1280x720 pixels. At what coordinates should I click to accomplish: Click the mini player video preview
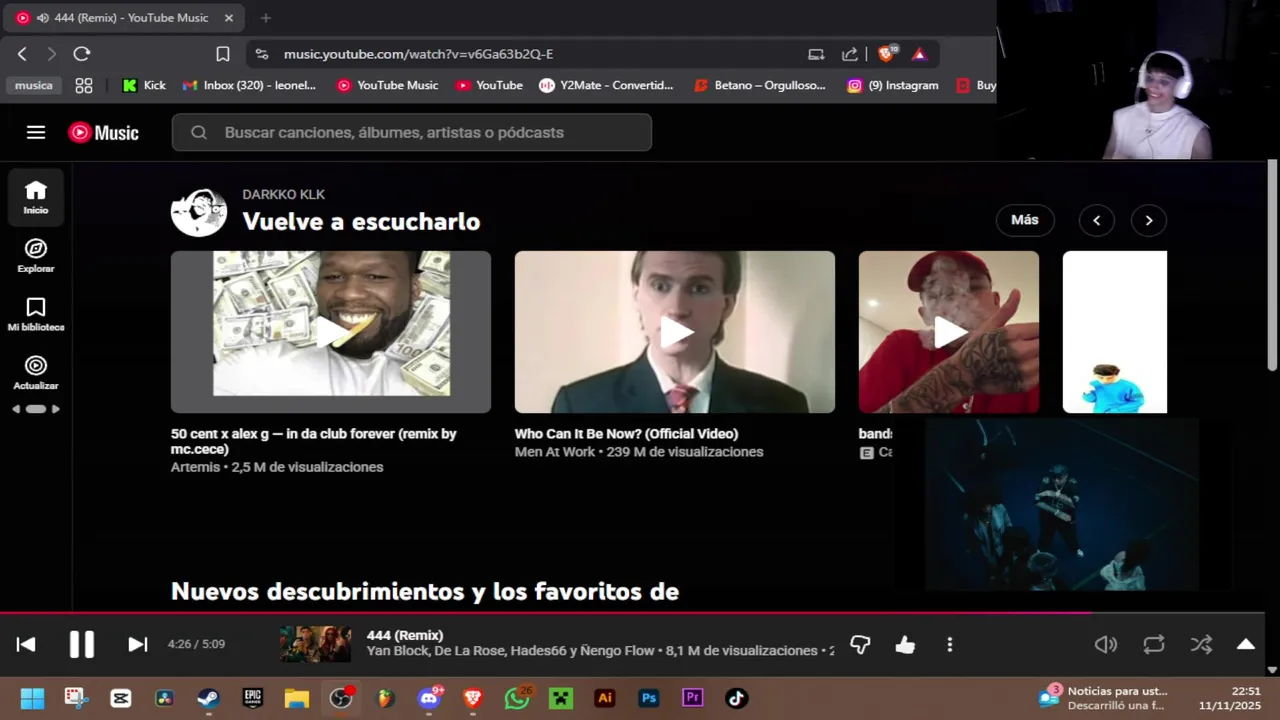pos(1061,505)
